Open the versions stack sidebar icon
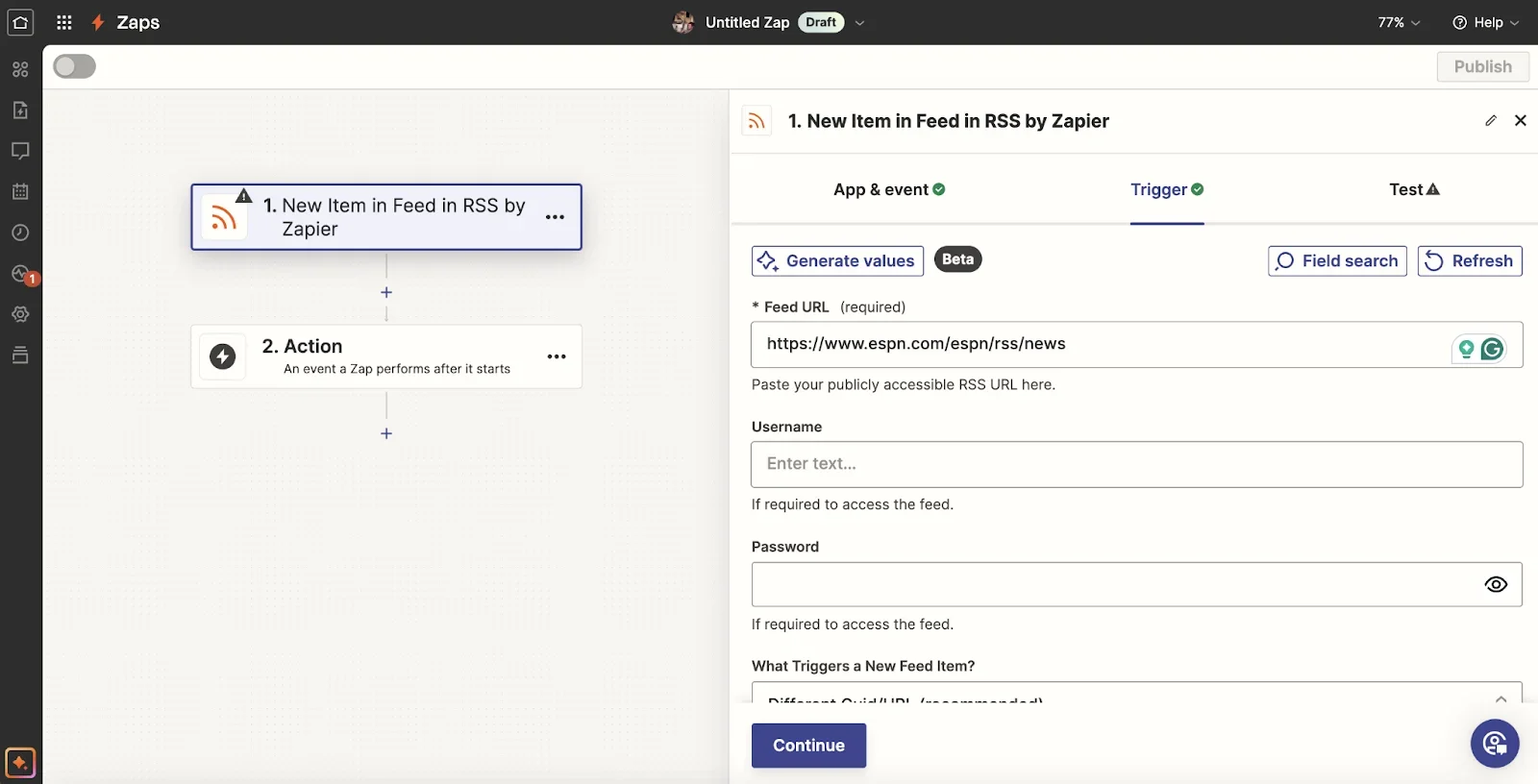 [20, 355]
